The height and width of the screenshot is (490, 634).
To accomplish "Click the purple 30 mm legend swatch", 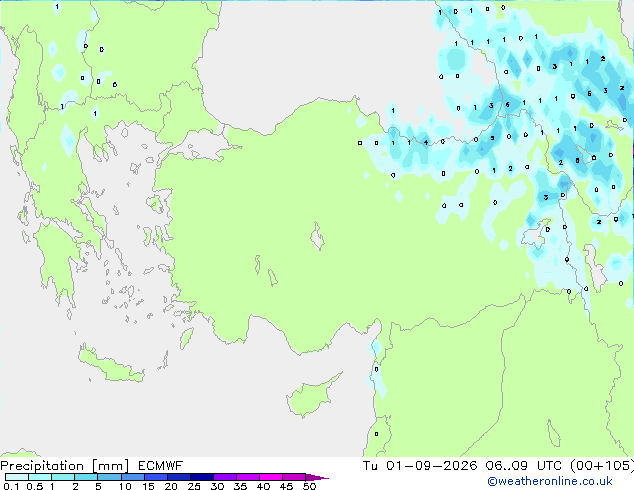I will point(225,477).
